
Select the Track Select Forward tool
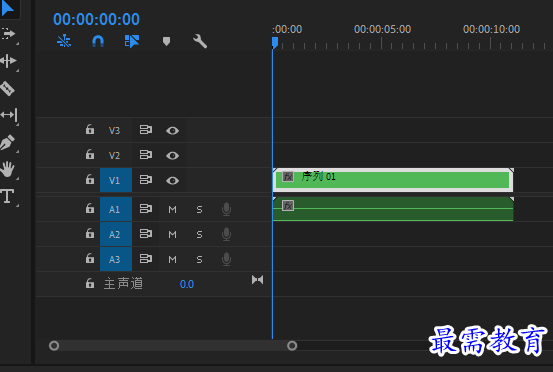8,34
